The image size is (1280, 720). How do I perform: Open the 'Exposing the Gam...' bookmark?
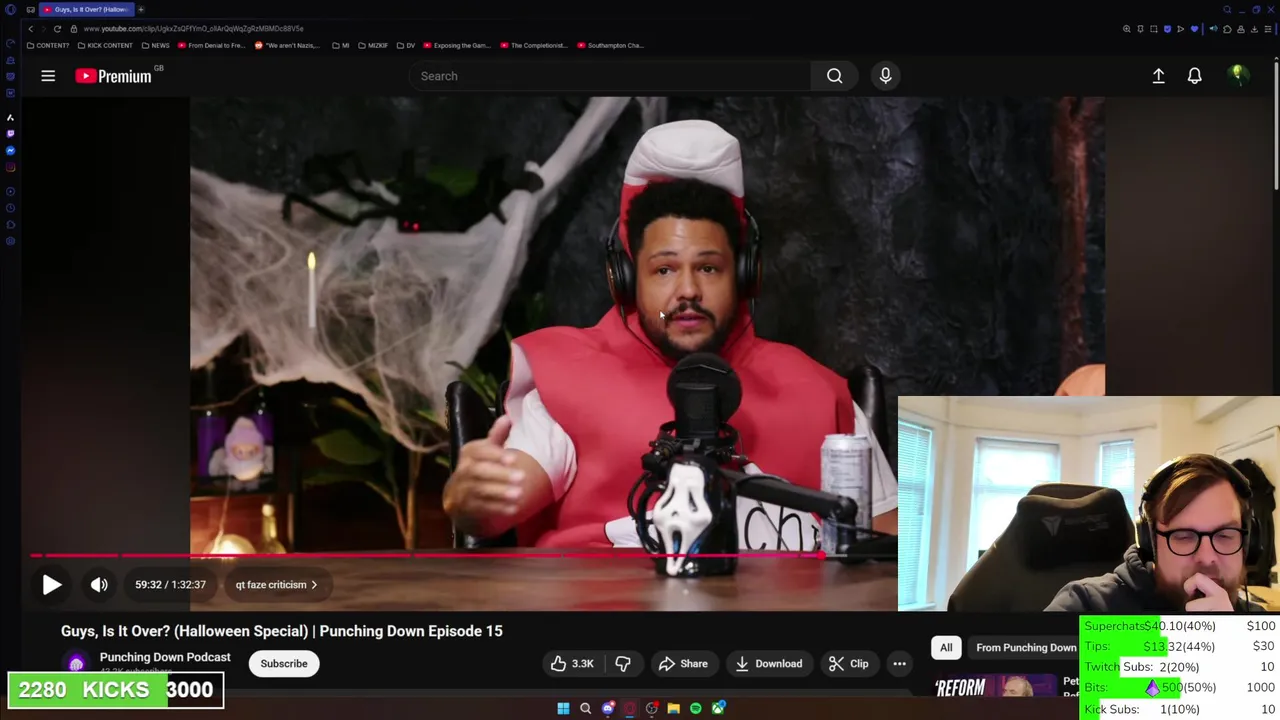(x=457, y=45)
